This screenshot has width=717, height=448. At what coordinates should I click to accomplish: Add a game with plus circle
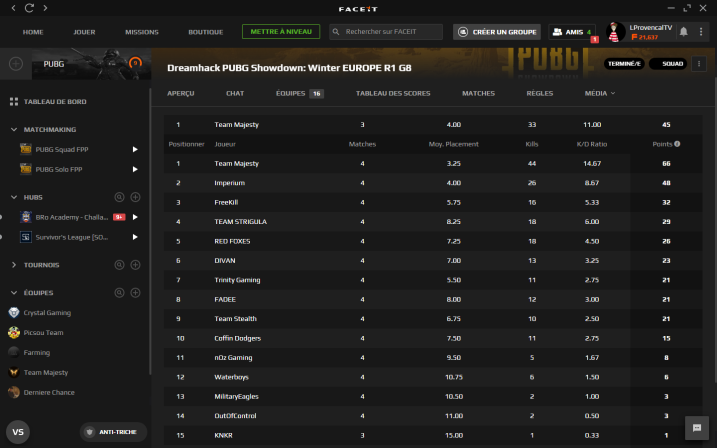[x=16, y=64]
